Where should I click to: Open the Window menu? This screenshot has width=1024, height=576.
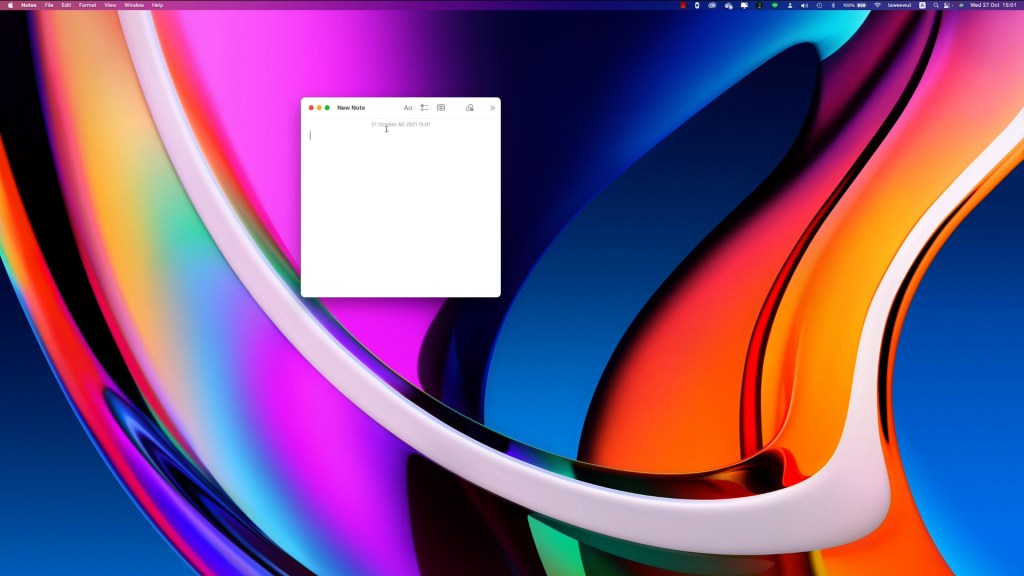(x=134, y=5)
